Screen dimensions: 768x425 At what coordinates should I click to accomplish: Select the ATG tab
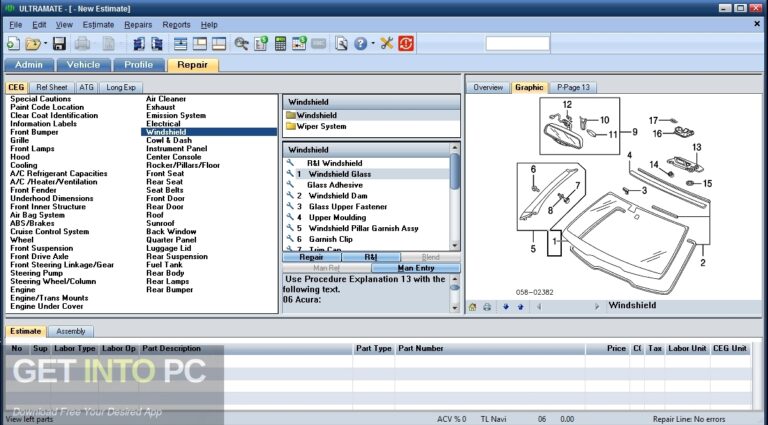86,87
